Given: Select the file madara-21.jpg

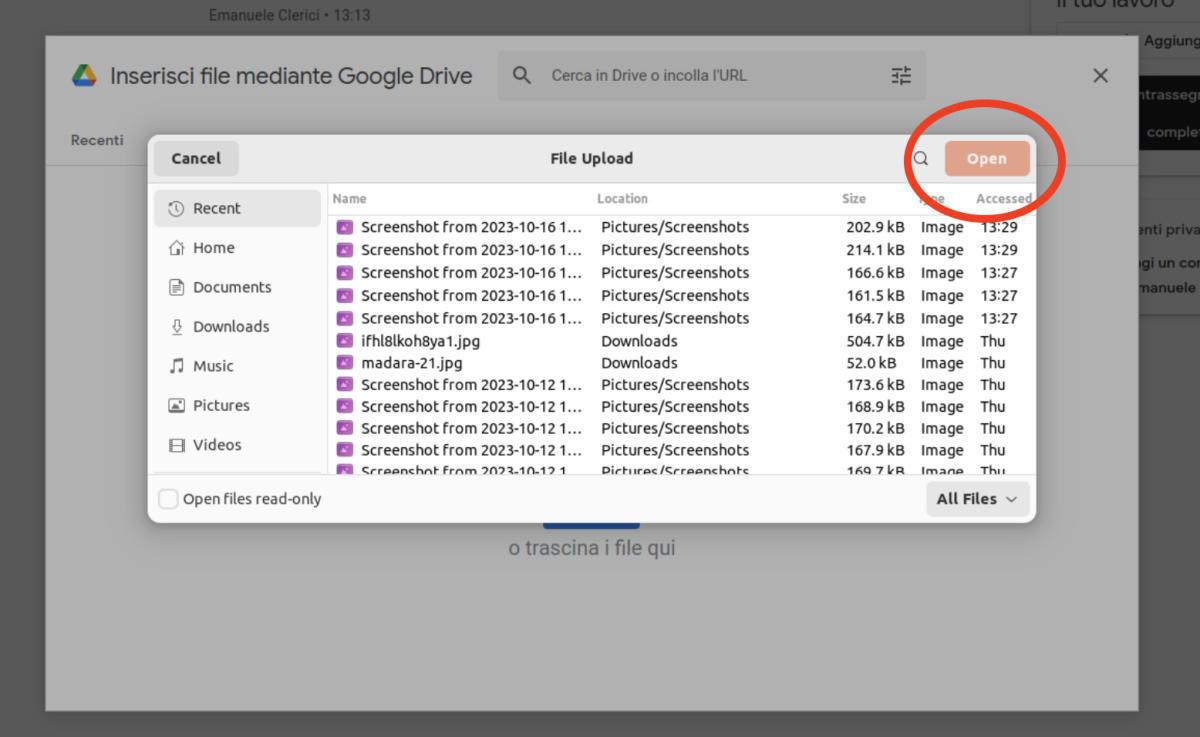Looking at the screenshot, I should pos(411,363).
